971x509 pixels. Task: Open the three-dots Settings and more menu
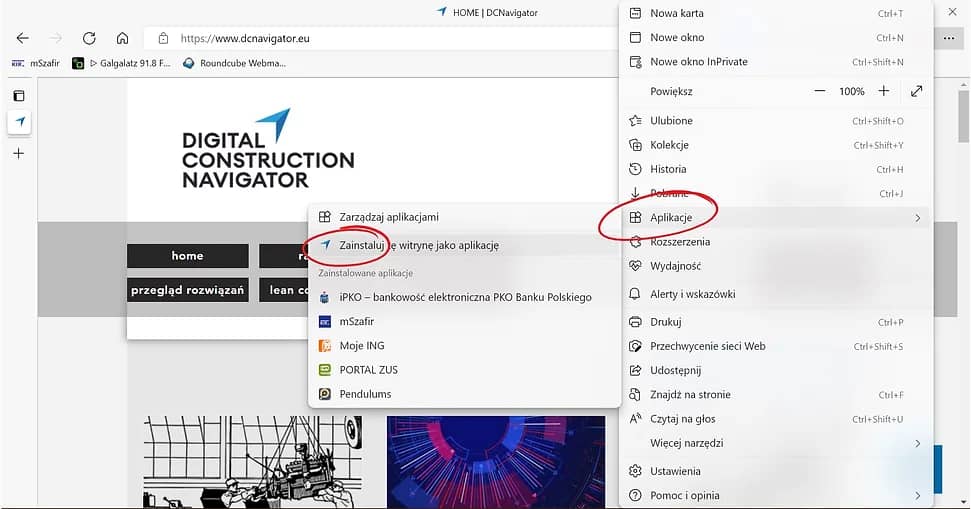click(949, 38)
